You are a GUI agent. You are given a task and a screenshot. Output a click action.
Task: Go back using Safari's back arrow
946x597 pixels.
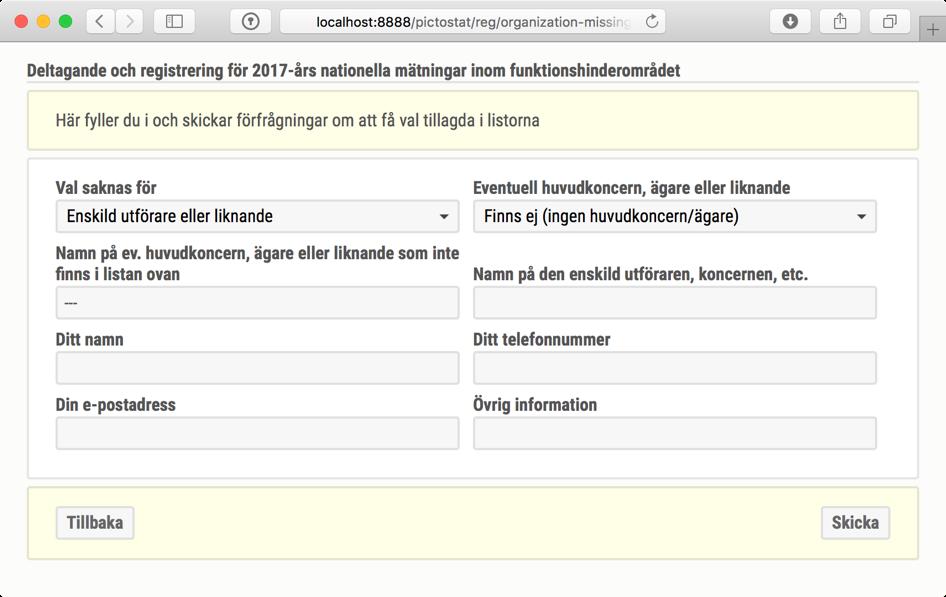100,22
